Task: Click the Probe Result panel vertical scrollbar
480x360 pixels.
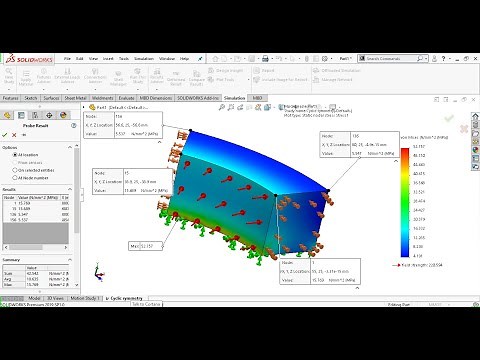Action: click(x=77, y=190)
